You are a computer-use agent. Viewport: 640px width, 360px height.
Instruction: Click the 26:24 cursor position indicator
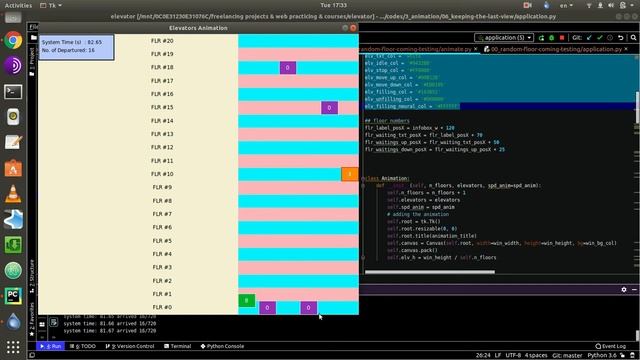[482, 356]
